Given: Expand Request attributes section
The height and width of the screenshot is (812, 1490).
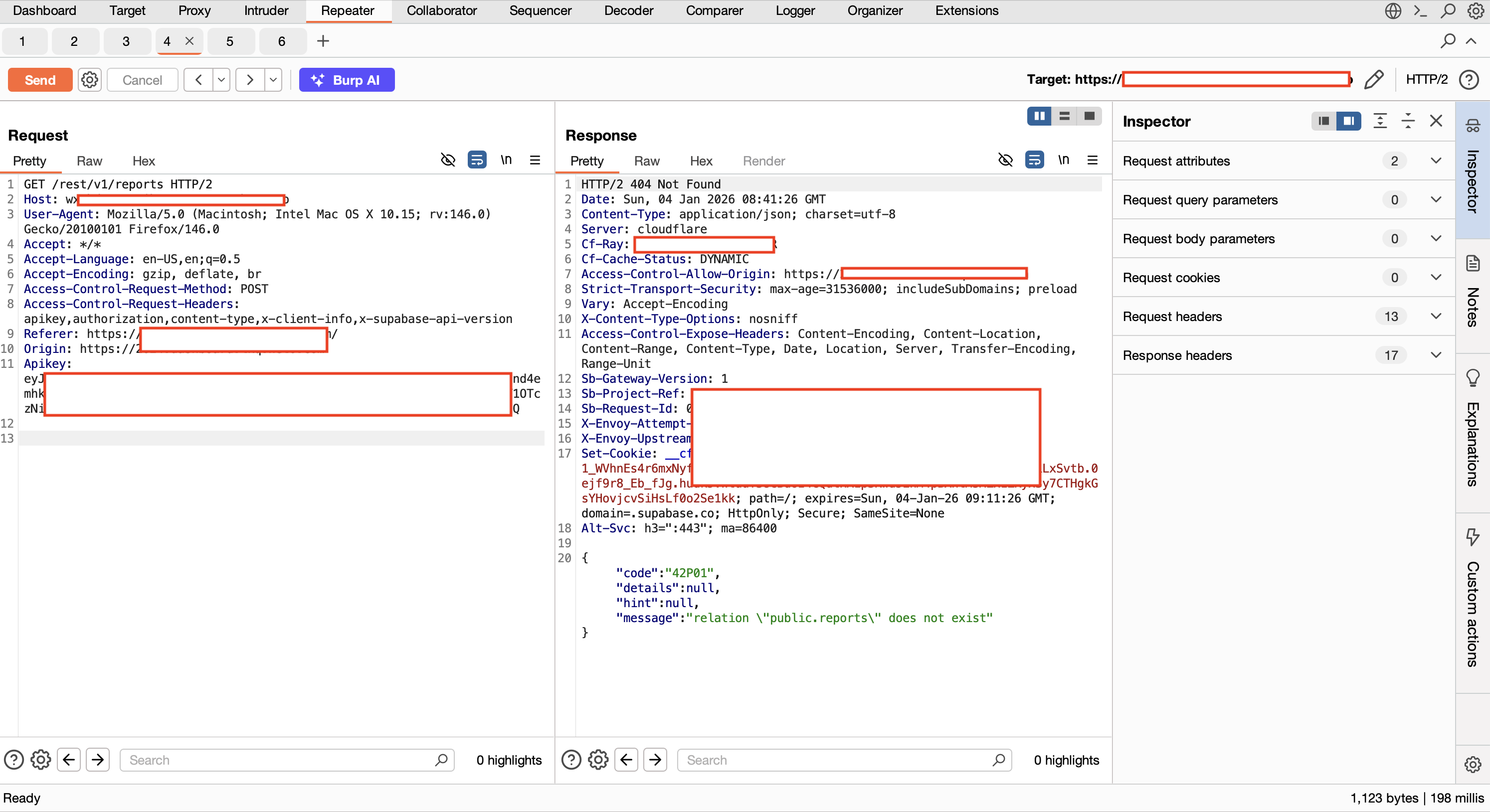Looking at the screenshot, I should click(x=1284, y=161).
